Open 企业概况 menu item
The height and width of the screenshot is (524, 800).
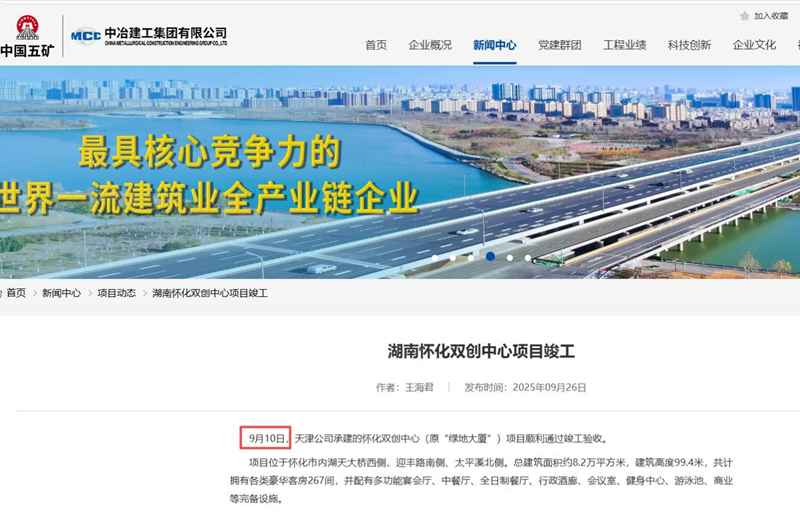point(430,45)
